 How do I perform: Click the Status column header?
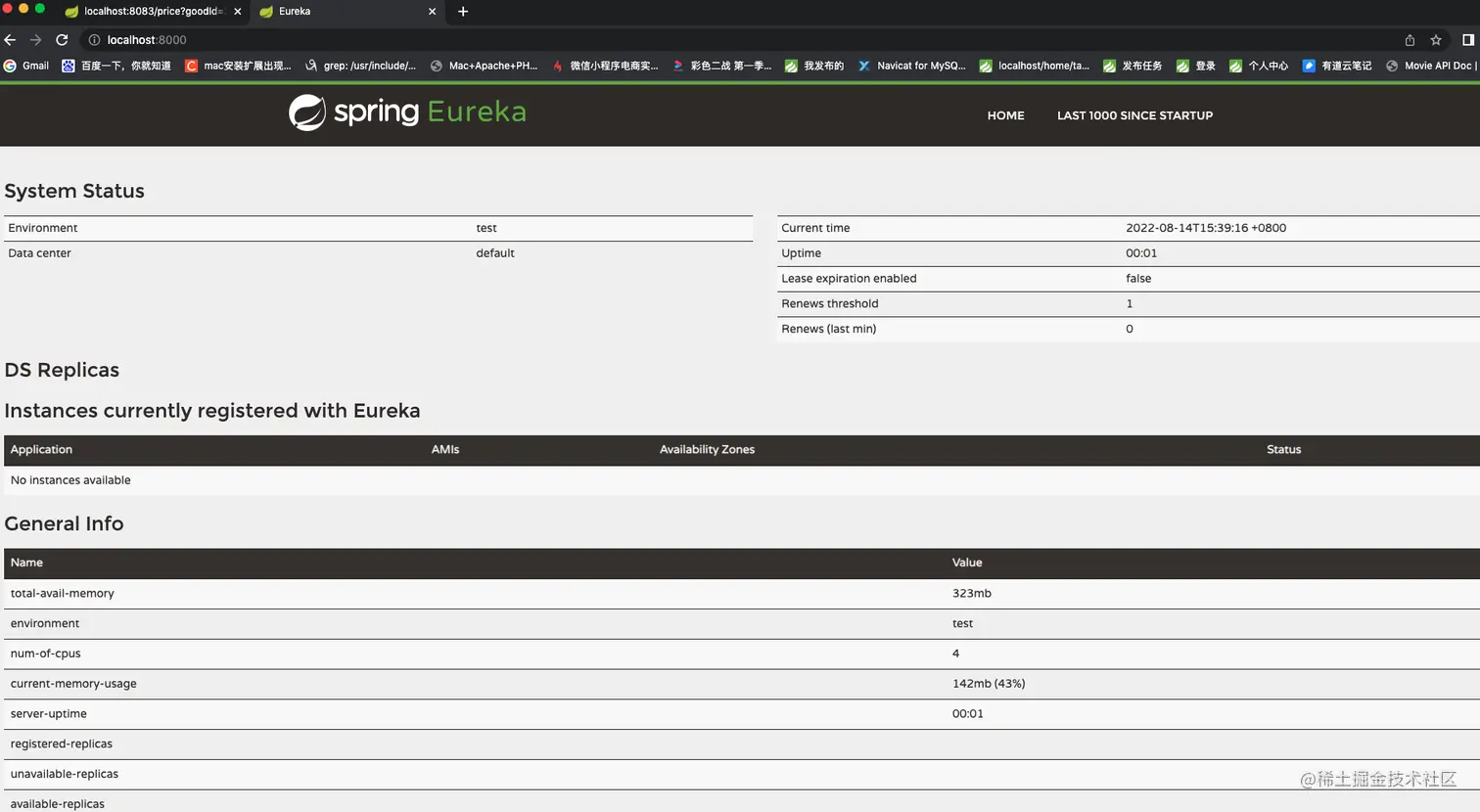(x=1283, y=450)
